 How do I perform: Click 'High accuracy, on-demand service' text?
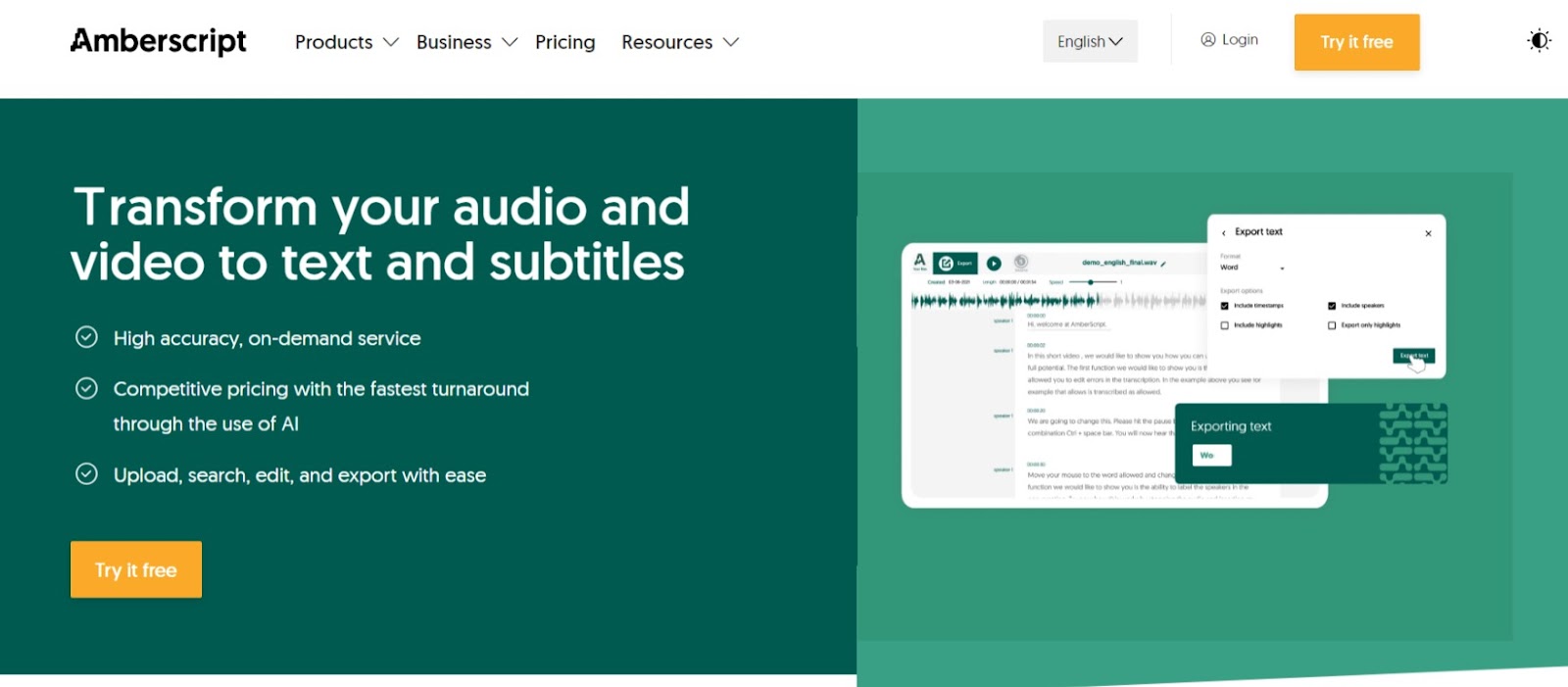coord(267,338)
